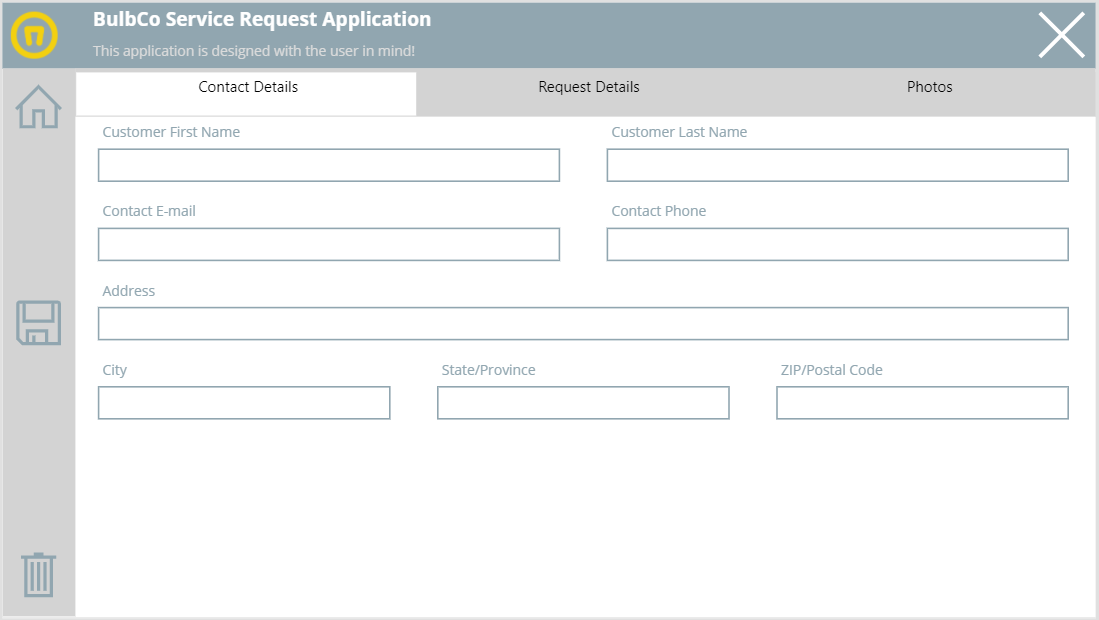
Task: Focus the City text box
Action: pyautogui.click(x=244, y=403)
